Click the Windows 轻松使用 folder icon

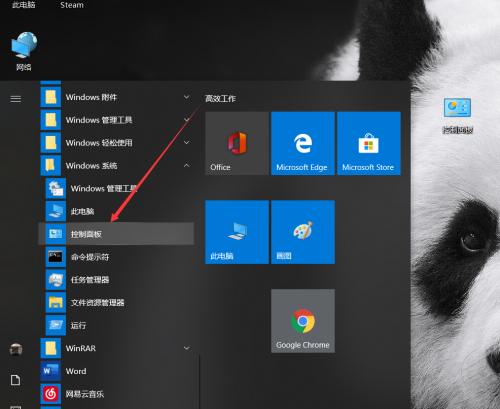(51, 143)
